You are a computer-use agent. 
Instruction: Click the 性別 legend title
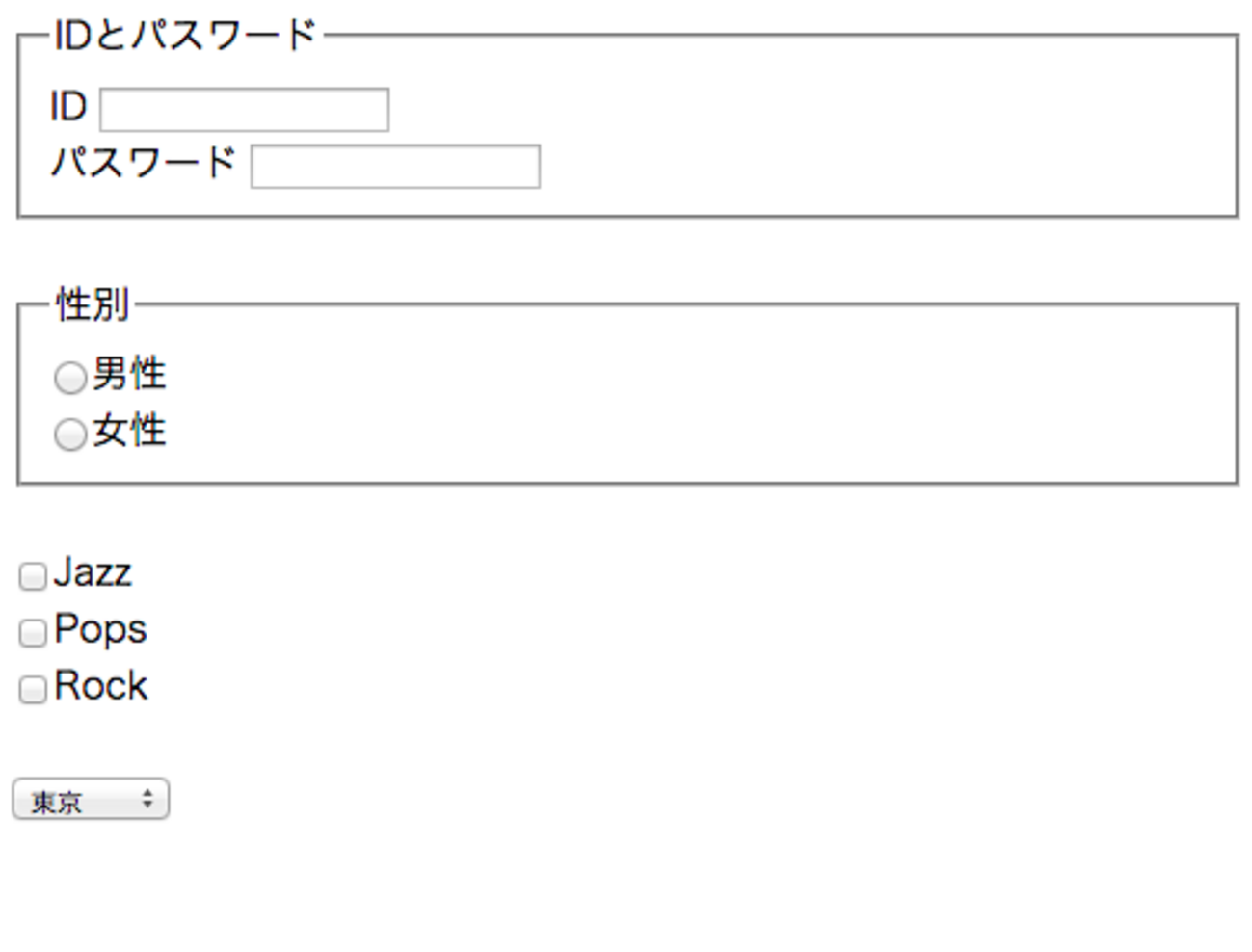tap(93, 304)
